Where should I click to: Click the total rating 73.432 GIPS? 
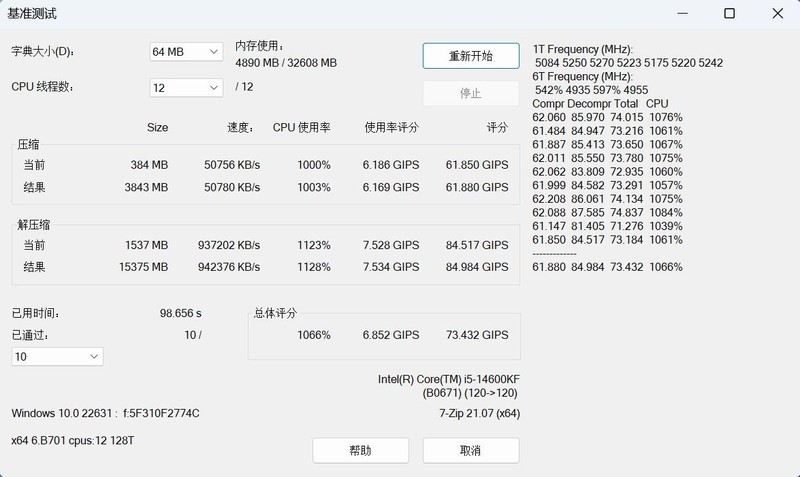pyautogui.click(x=477, y=335)
